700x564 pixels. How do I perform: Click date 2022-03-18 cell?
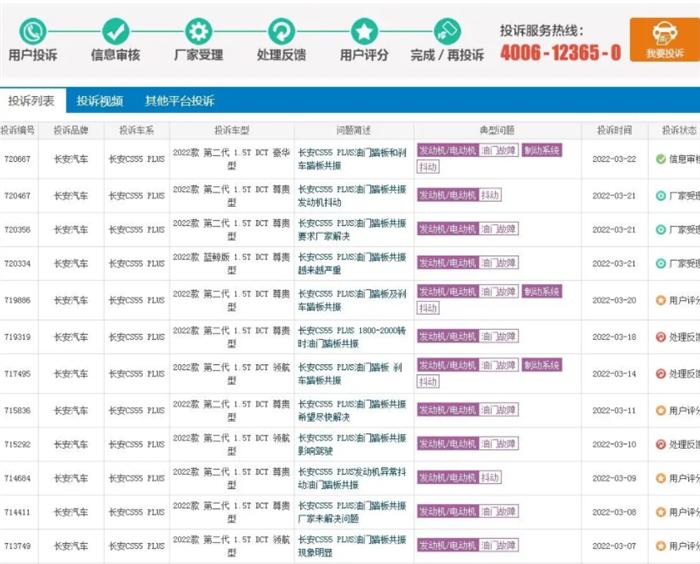tap(614, 337)
